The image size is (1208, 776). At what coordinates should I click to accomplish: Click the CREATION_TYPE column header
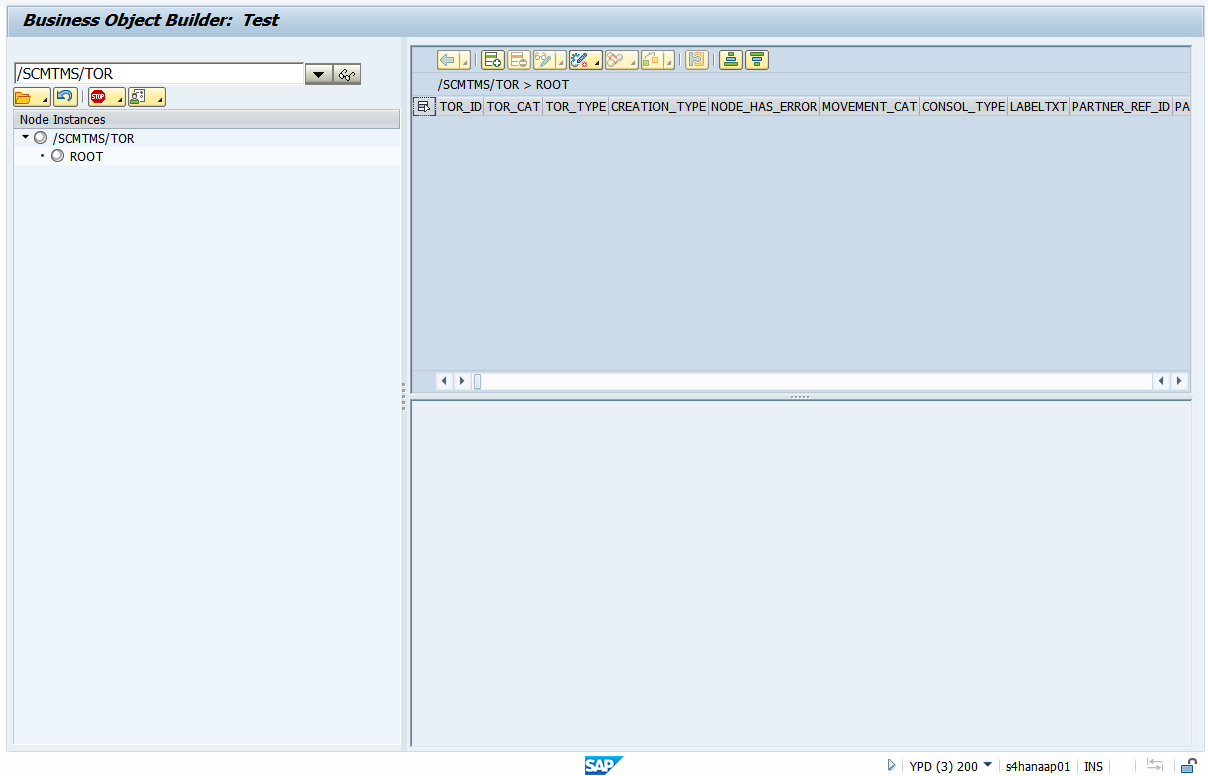[658, 106]
